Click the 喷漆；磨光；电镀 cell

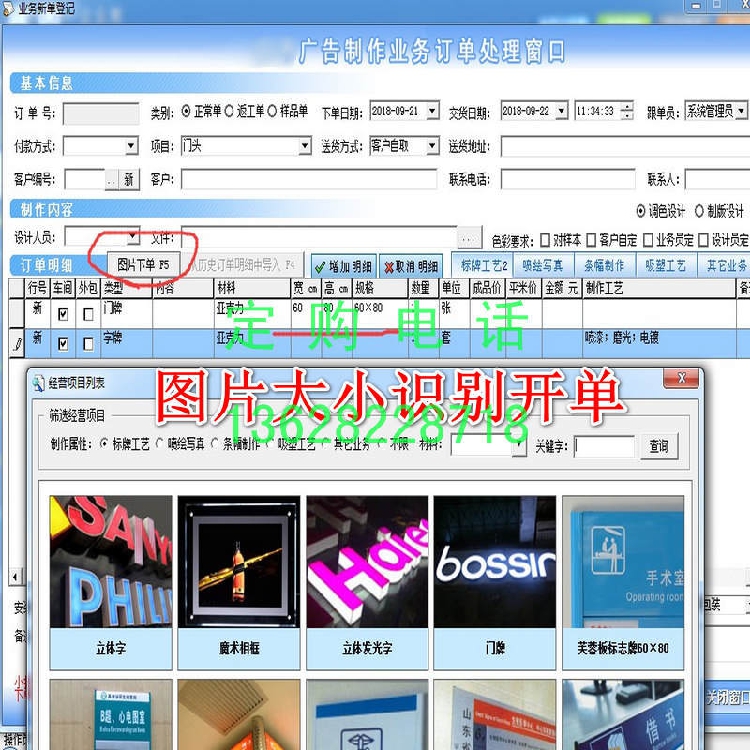[x=658, y=342]
